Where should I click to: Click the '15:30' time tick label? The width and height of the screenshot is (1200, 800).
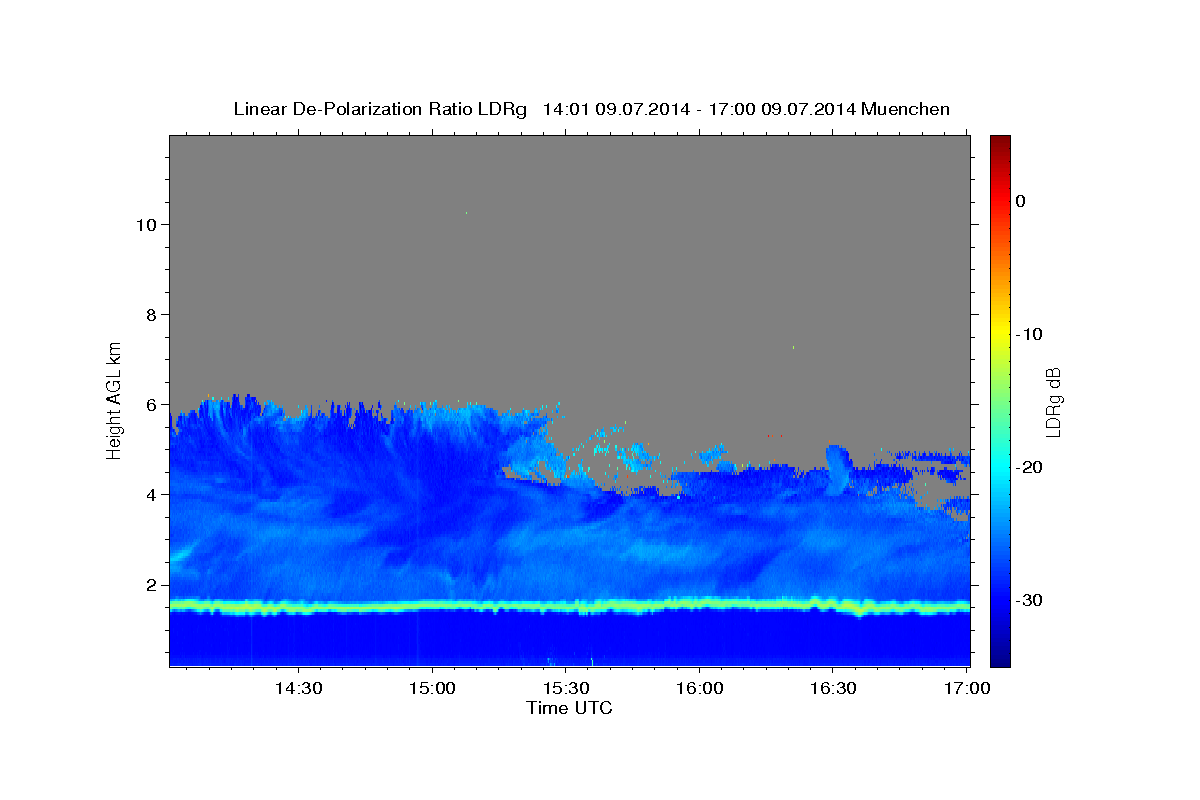(565, 688)
